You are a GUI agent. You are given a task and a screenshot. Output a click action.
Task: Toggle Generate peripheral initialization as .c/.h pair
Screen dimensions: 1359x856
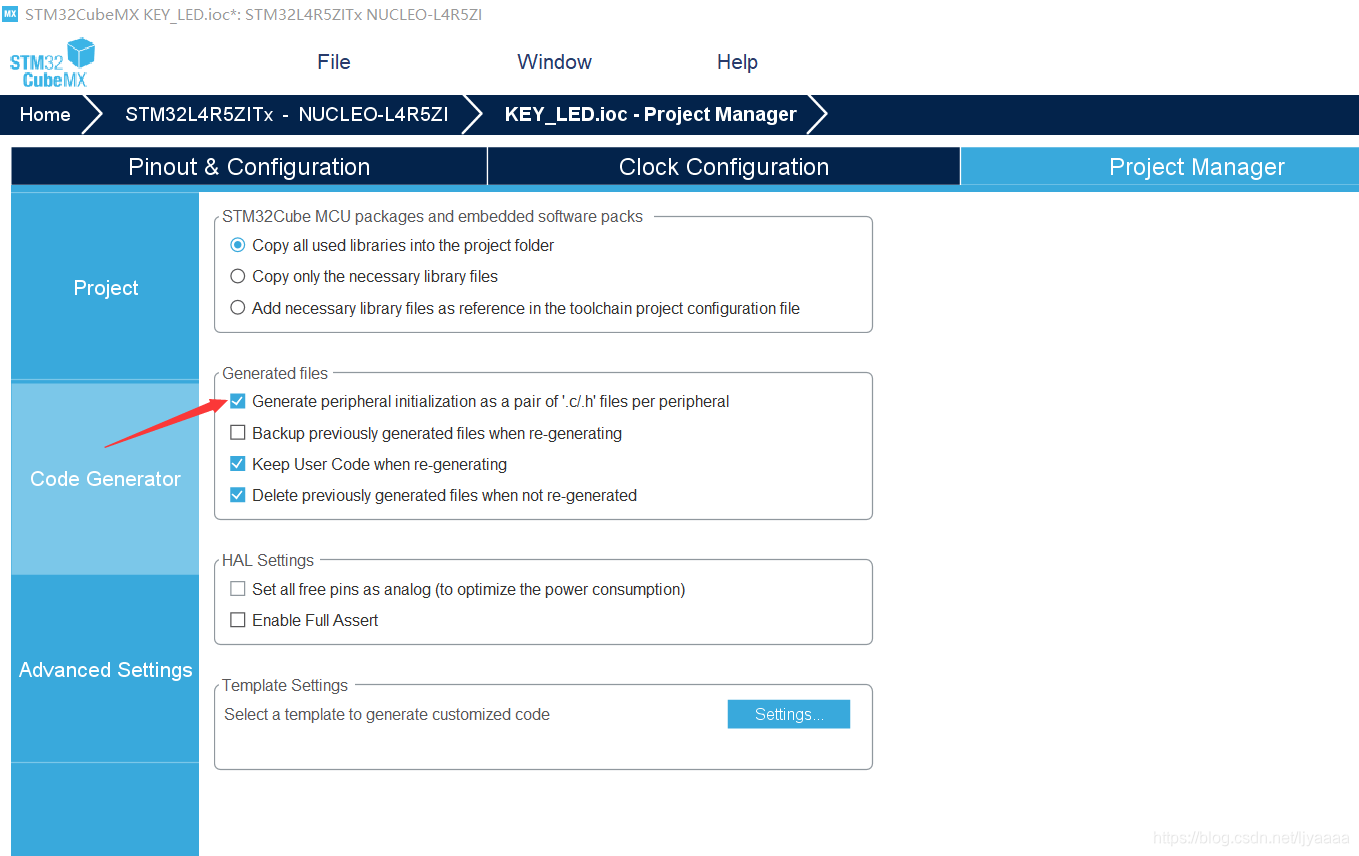(x=238, y=401)
